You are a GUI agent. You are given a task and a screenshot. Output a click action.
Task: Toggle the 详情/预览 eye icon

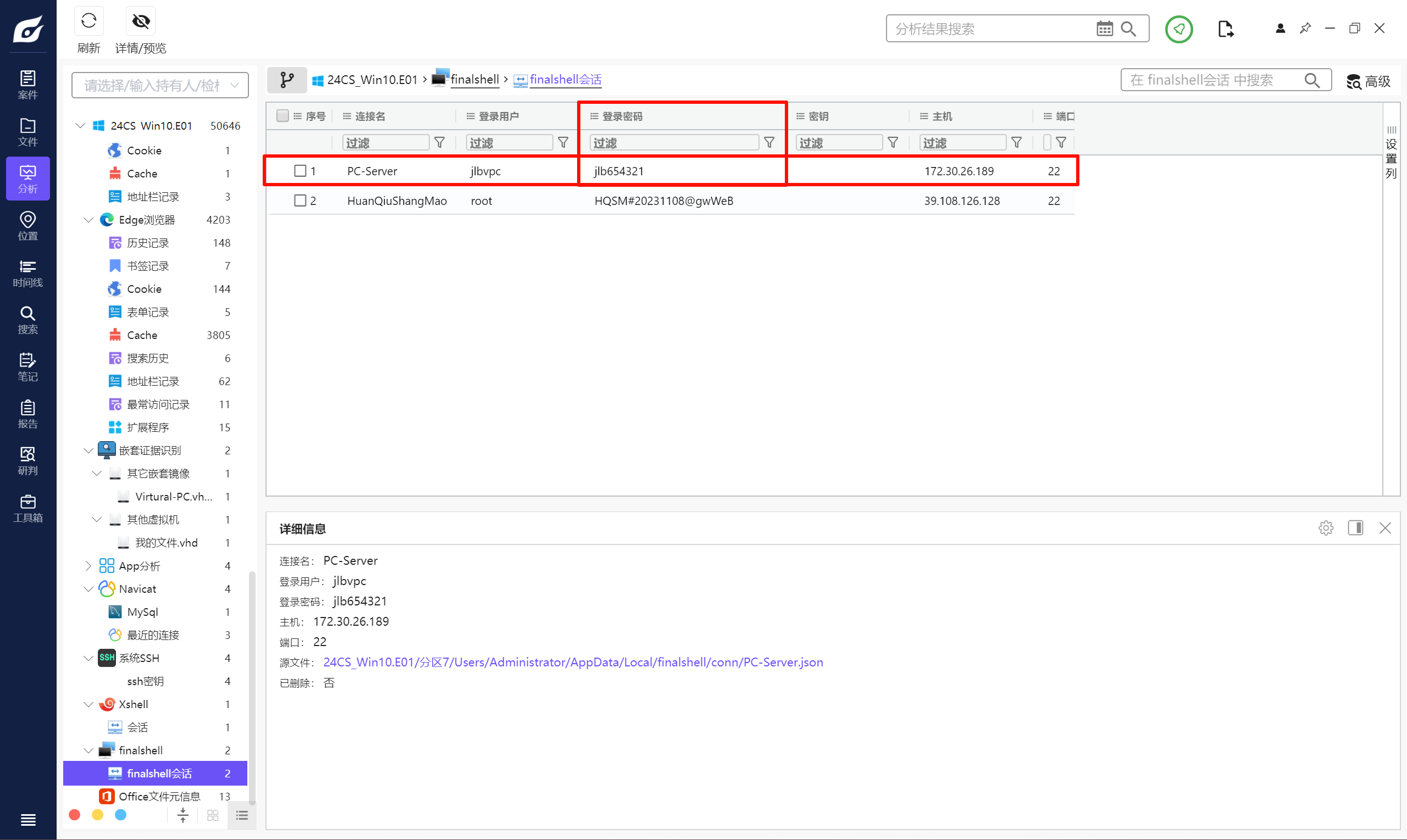pyautogui.click(x=140, y=21)
